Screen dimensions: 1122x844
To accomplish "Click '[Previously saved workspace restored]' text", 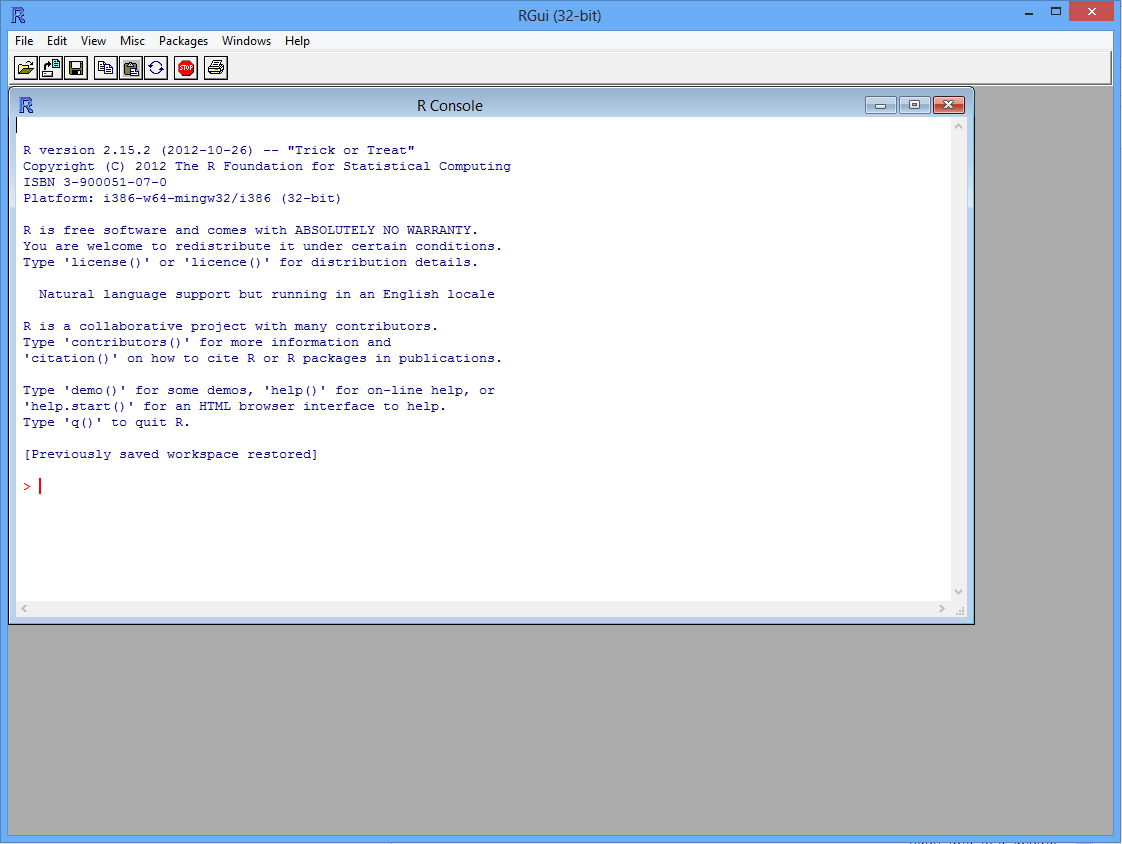I will (170, 455).
